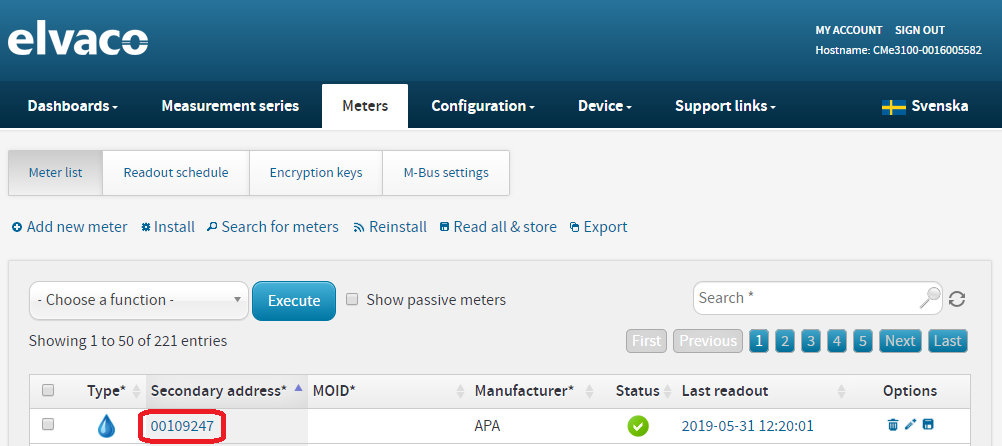The image size is (1002, 446).
Task: Open the Choose a function dropdown
Action: (x=139, y=299)
